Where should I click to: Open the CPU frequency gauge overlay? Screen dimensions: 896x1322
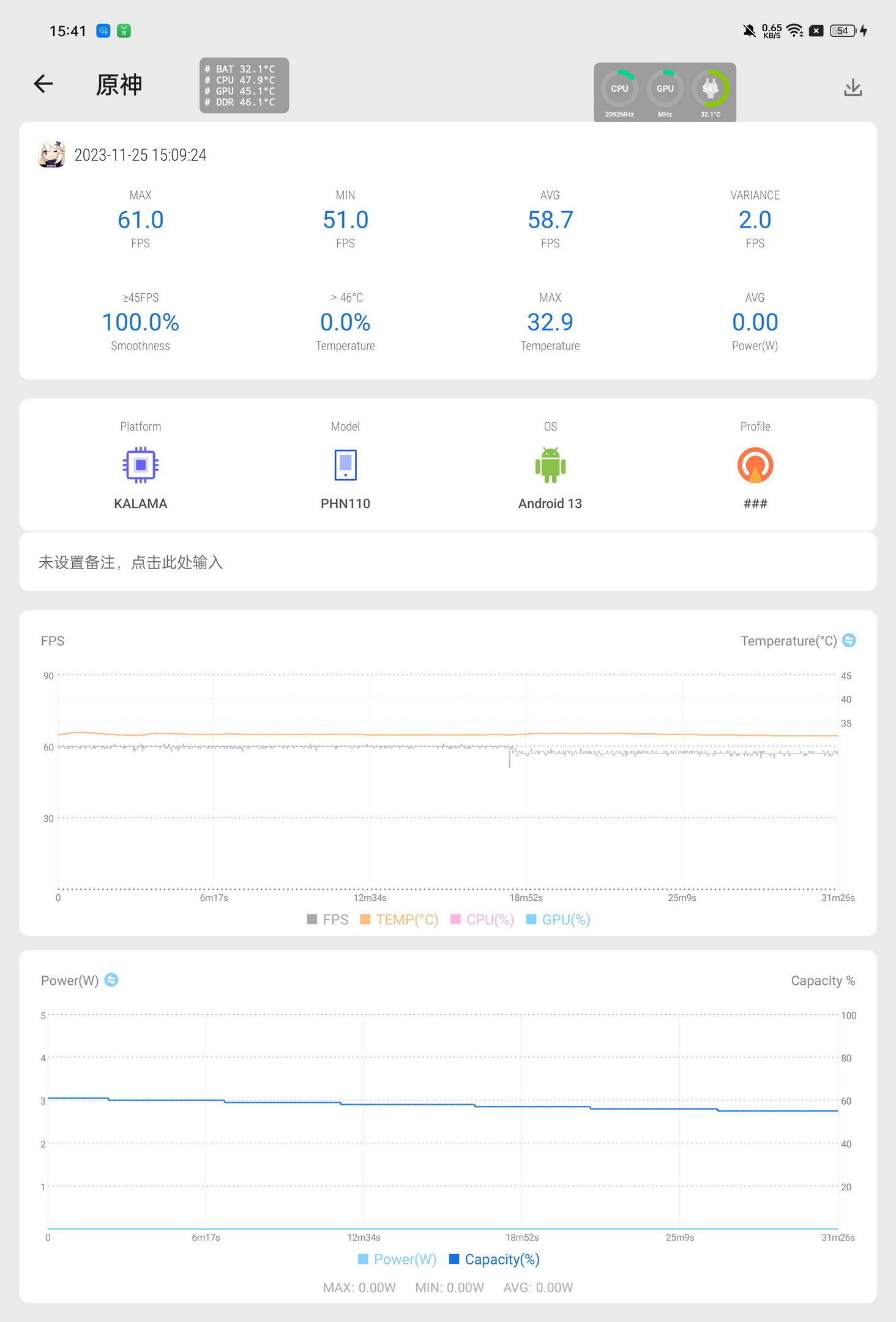point(619,93)
